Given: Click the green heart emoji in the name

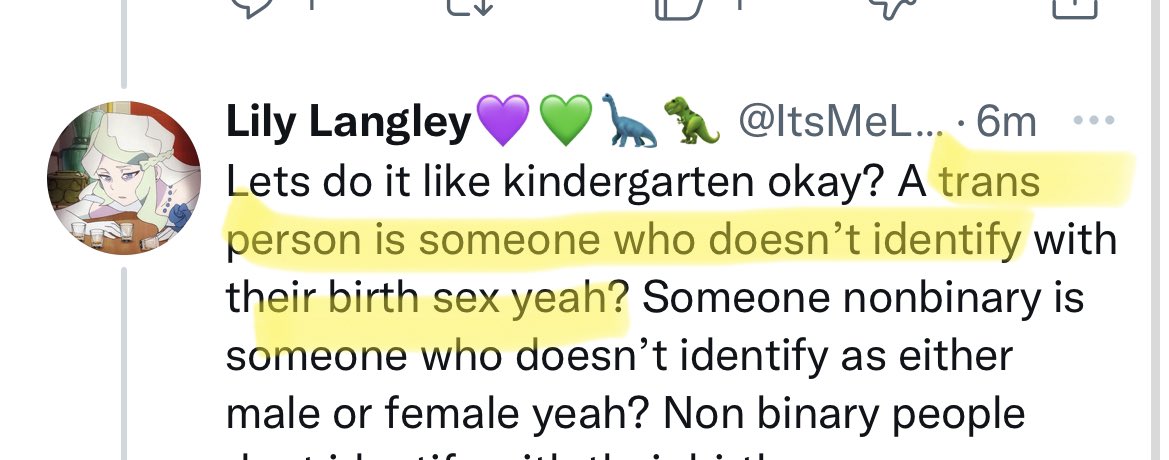Looking at the screenshot, I should pos(564,120).
